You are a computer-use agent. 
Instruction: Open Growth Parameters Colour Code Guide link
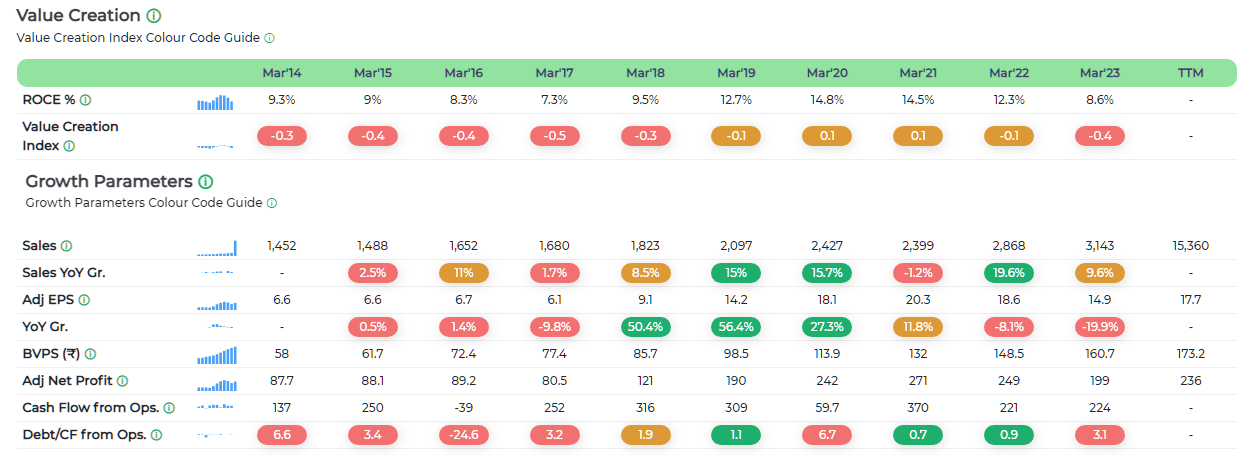(x=144, y=203)
